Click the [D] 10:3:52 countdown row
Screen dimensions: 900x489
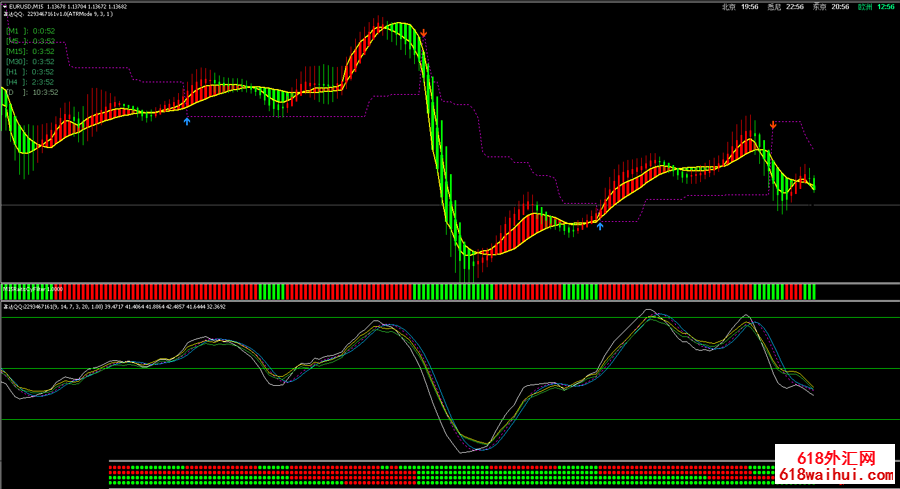point(33,92)
